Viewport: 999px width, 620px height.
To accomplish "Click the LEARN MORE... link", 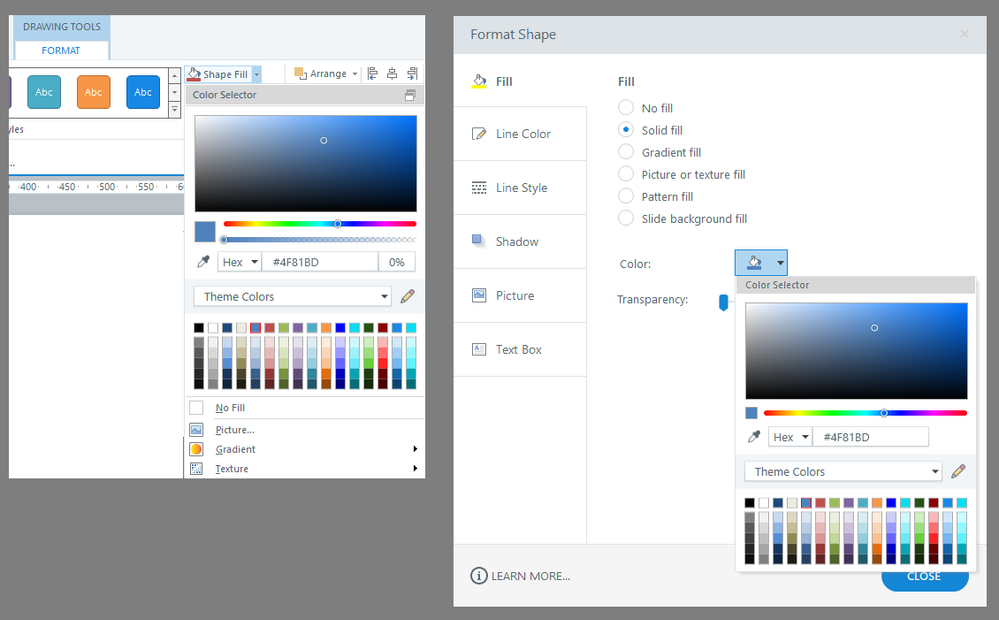I will tap(531, 576).
